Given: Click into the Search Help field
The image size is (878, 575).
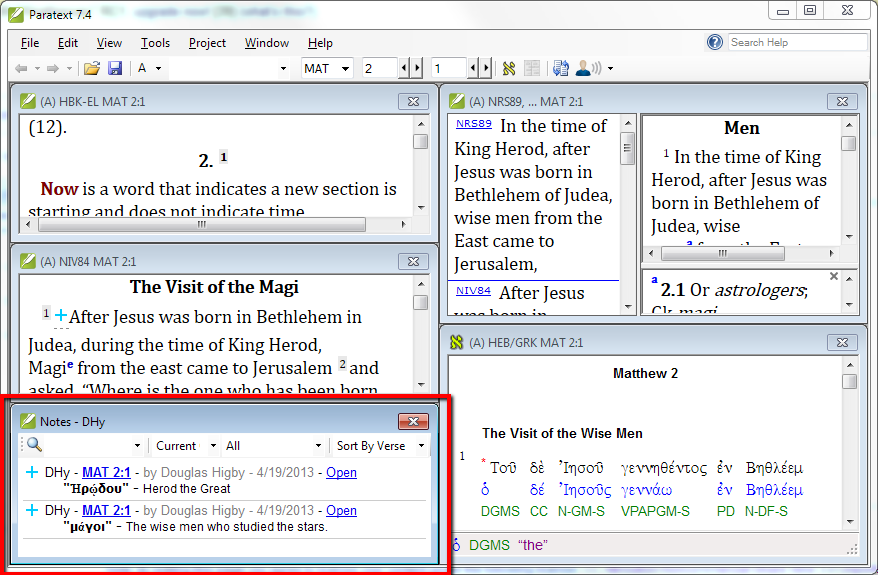Looking at the screenshot, I should click(797, 42).
